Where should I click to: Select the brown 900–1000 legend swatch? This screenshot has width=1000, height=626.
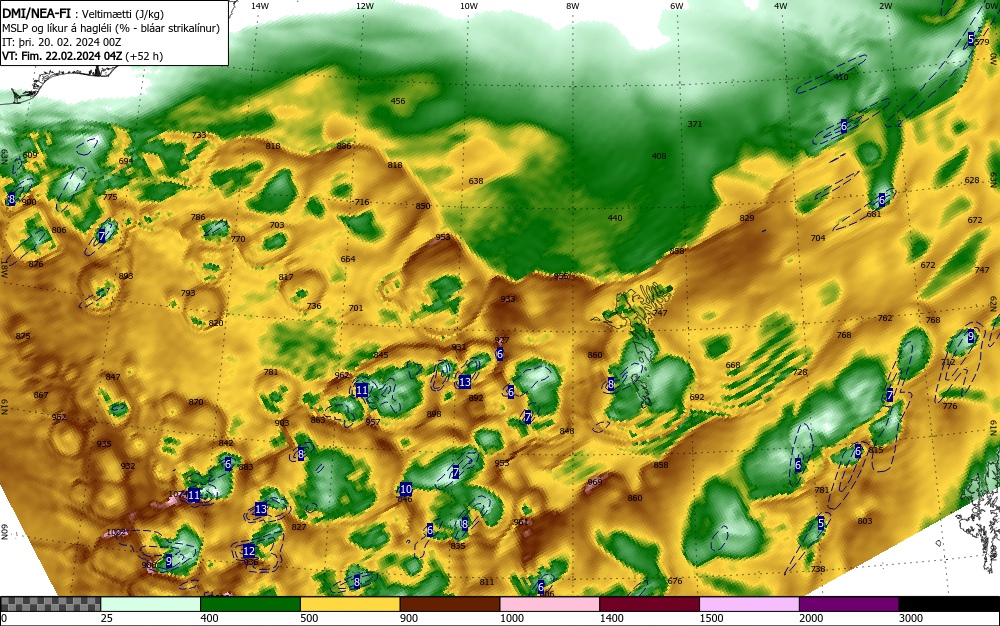coord(450,604)
